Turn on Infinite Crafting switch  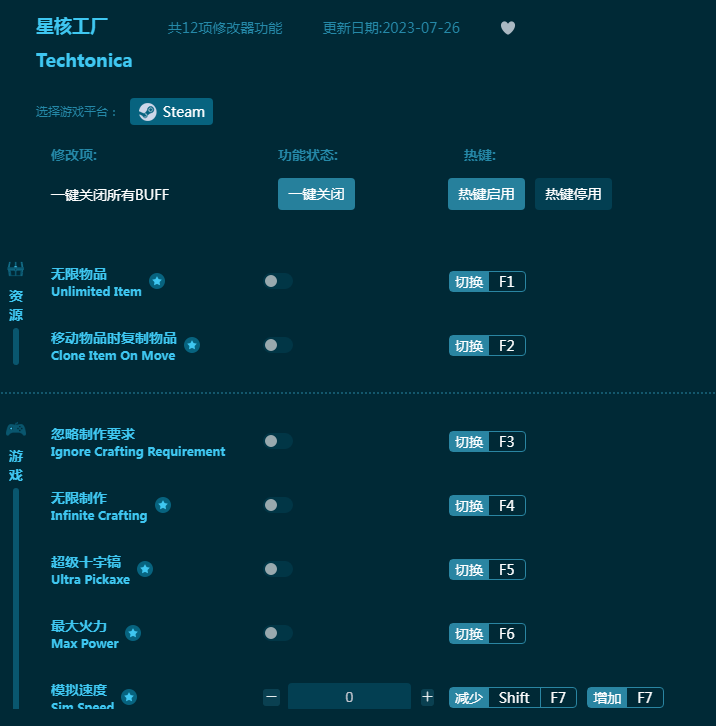pos(278,505)
